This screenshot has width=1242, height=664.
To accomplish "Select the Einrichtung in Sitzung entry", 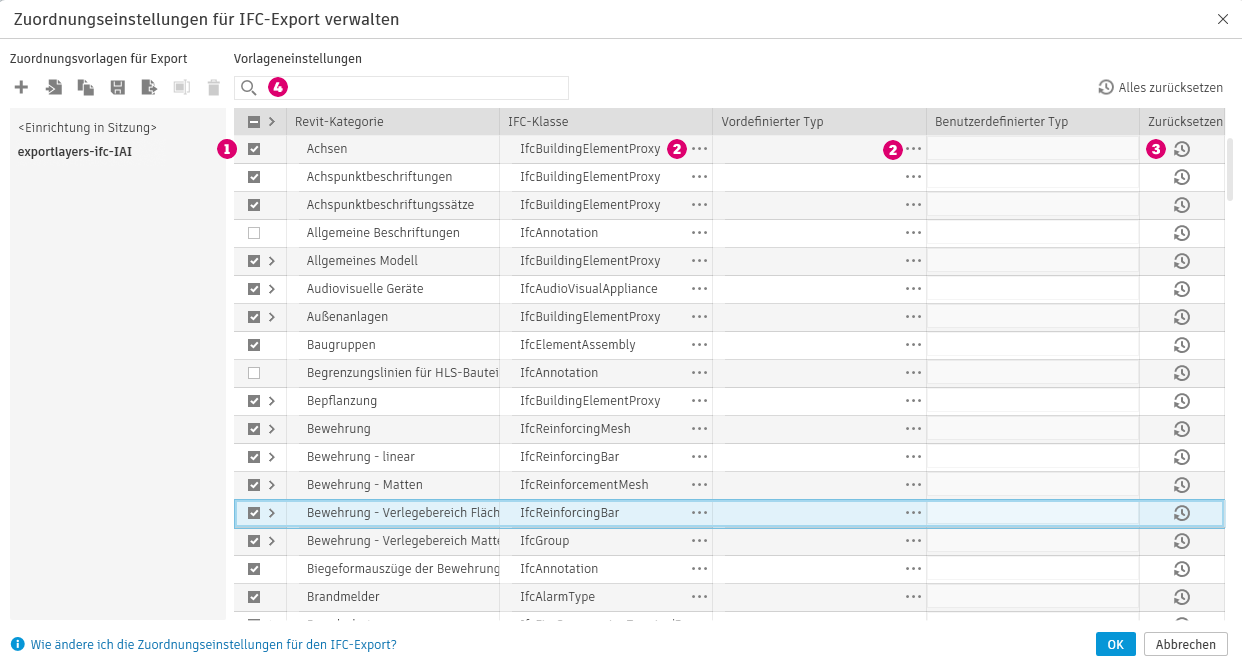I will click(88, 128).
